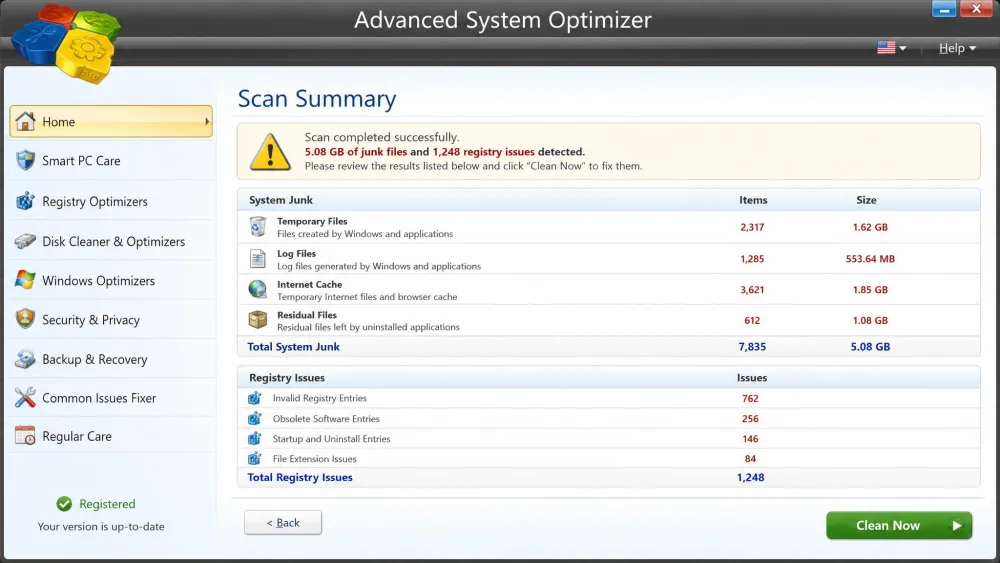Screen dimensions: 1000x563
Task: Click the Invalid Registry Entries icon
Action: point(254,398)
